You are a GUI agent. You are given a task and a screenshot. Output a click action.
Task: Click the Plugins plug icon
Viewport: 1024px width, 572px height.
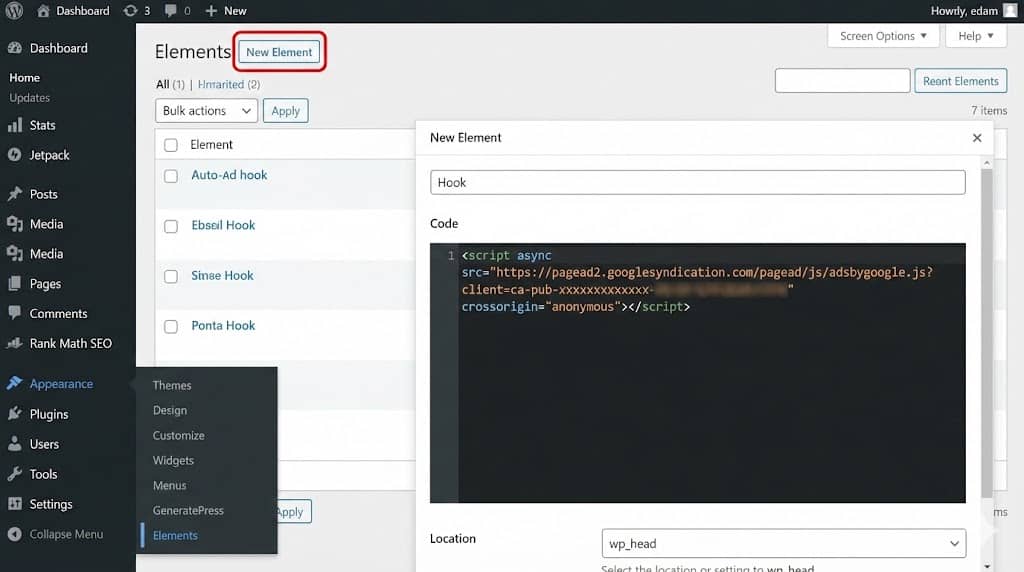[x=14, y=413]
